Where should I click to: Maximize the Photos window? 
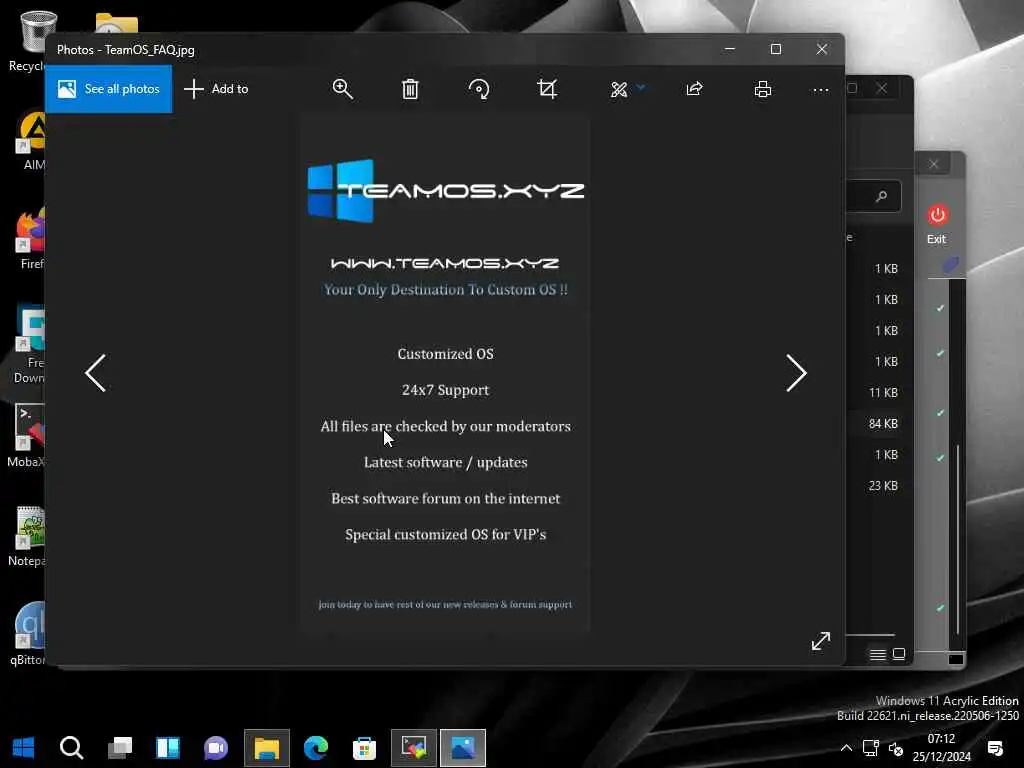776,50
